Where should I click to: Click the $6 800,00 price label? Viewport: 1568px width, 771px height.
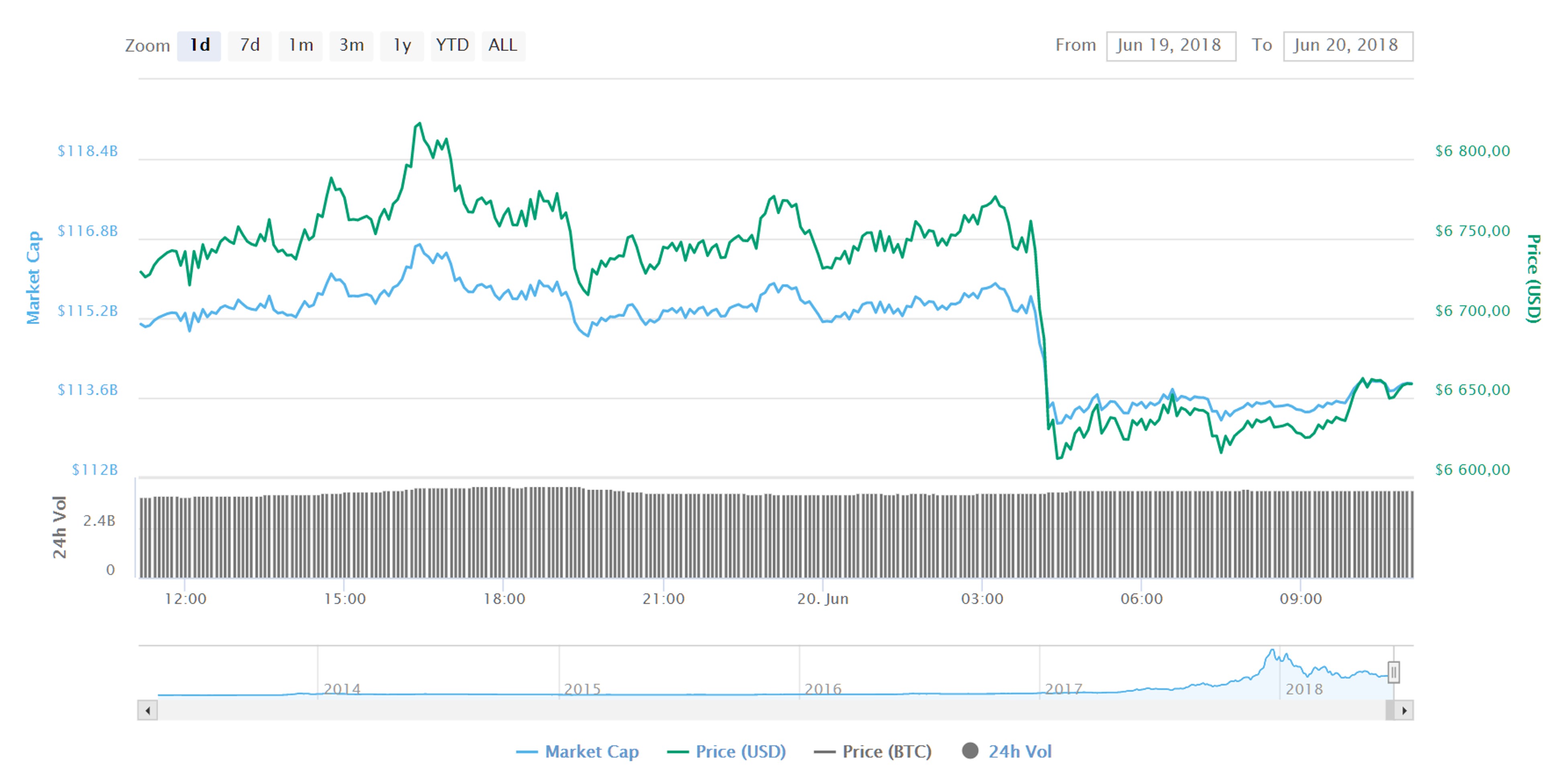coord(1472,151)
